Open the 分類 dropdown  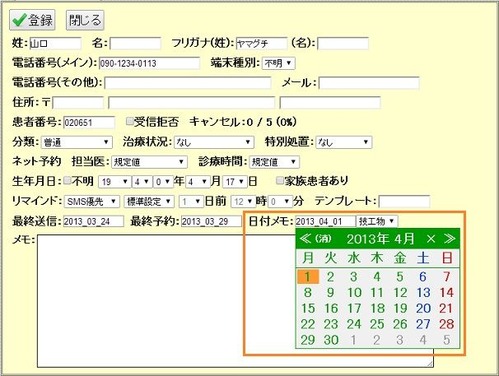pyautogui.click(x=77, y=142)
